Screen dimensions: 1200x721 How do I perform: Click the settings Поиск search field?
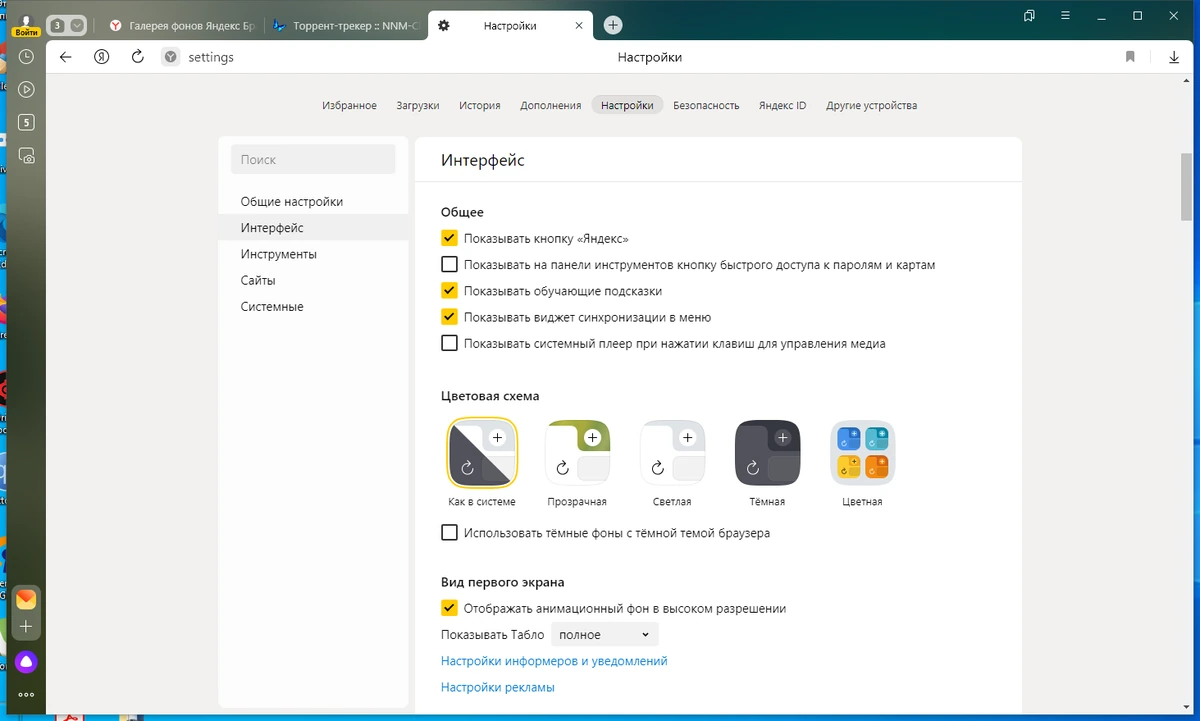(313, 159)
